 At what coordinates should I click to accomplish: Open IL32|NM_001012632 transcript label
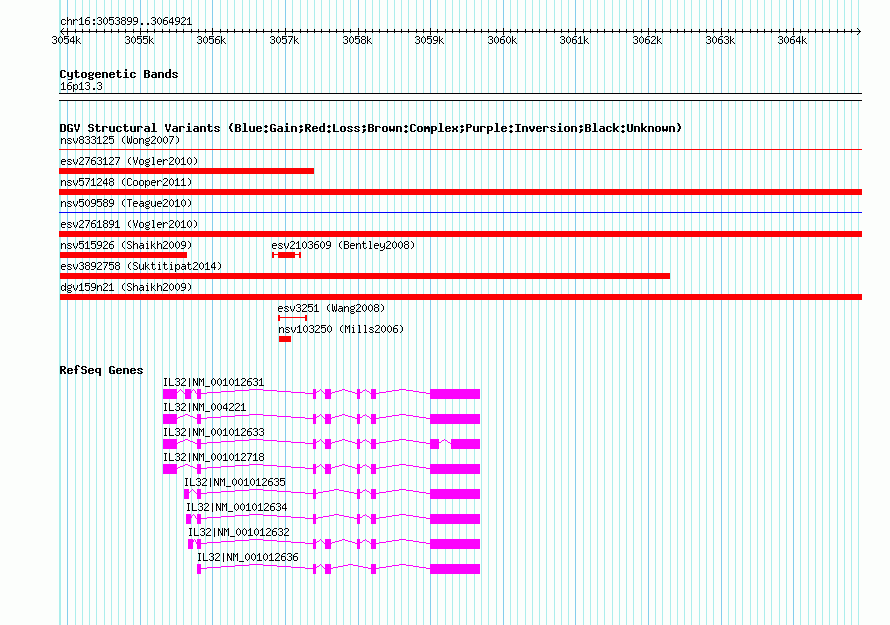(238, 532)
